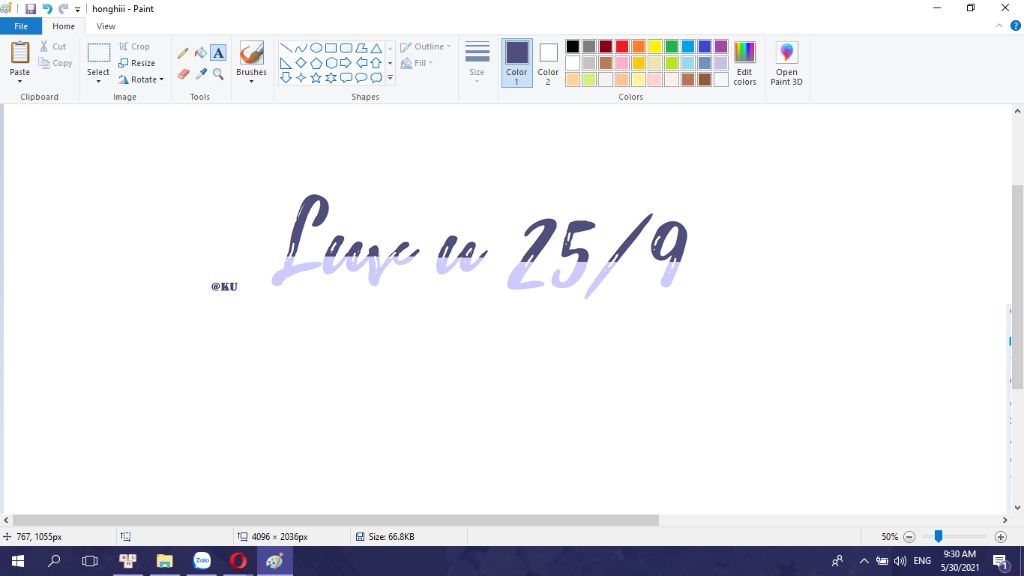Click the scroll right arrow

[x=1004, y=520]
